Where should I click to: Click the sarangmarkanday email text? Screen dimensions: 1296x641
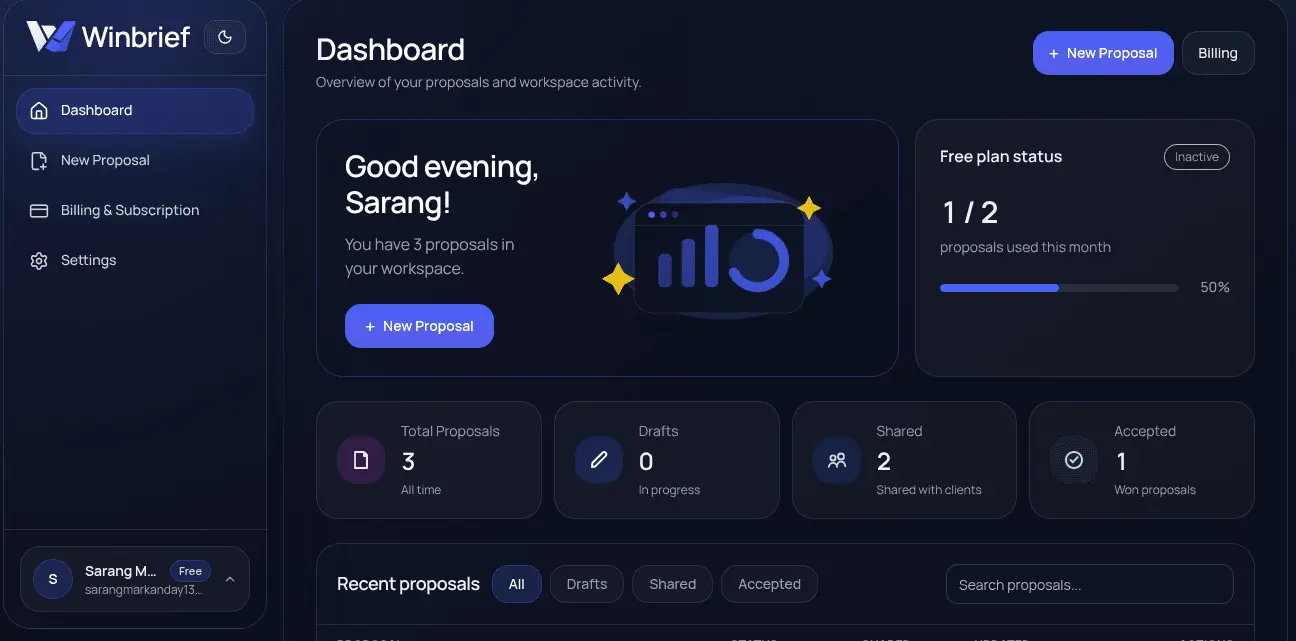click(x=144, y=590)
